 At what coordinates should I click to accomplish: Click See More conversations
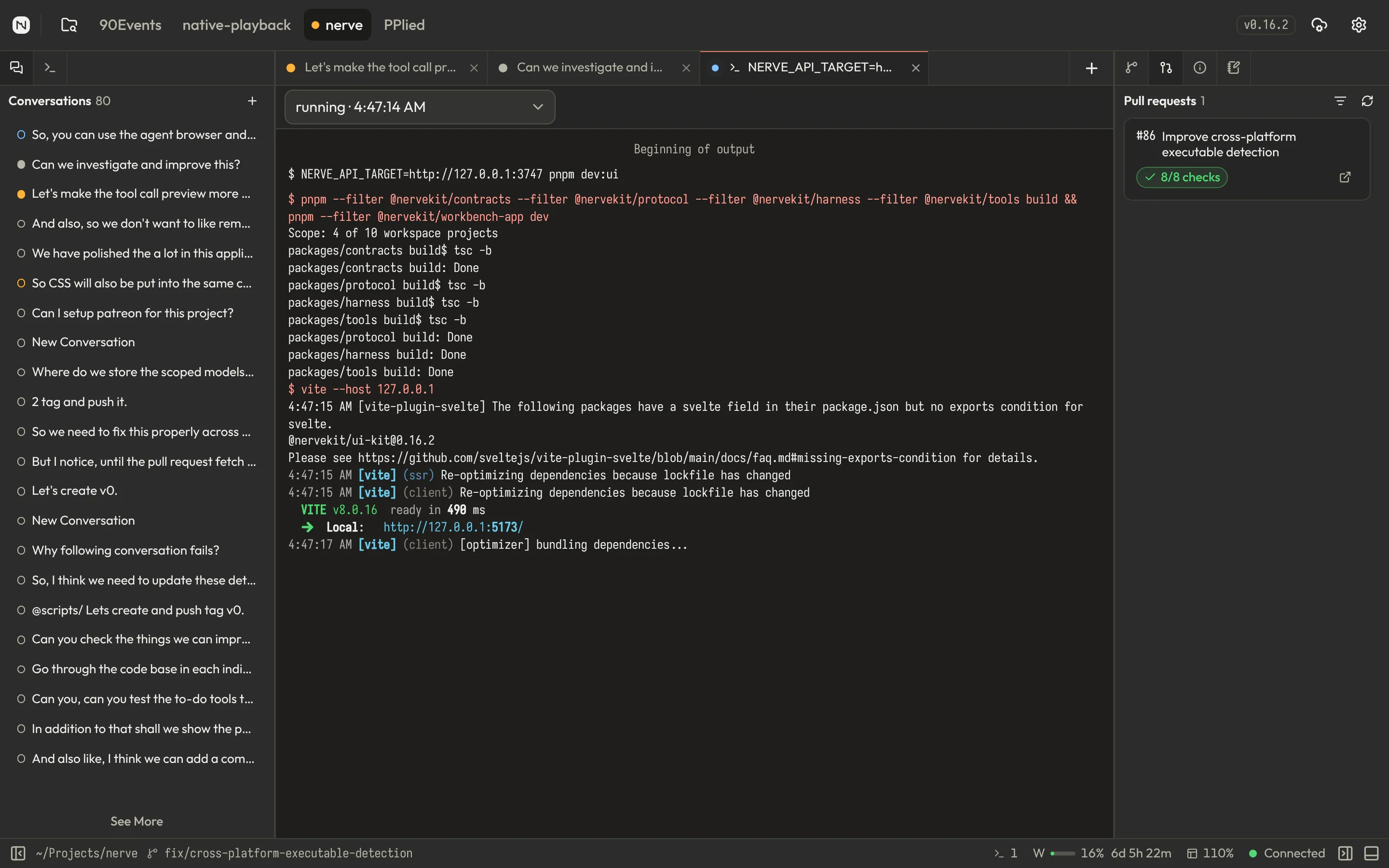point(136,822)
